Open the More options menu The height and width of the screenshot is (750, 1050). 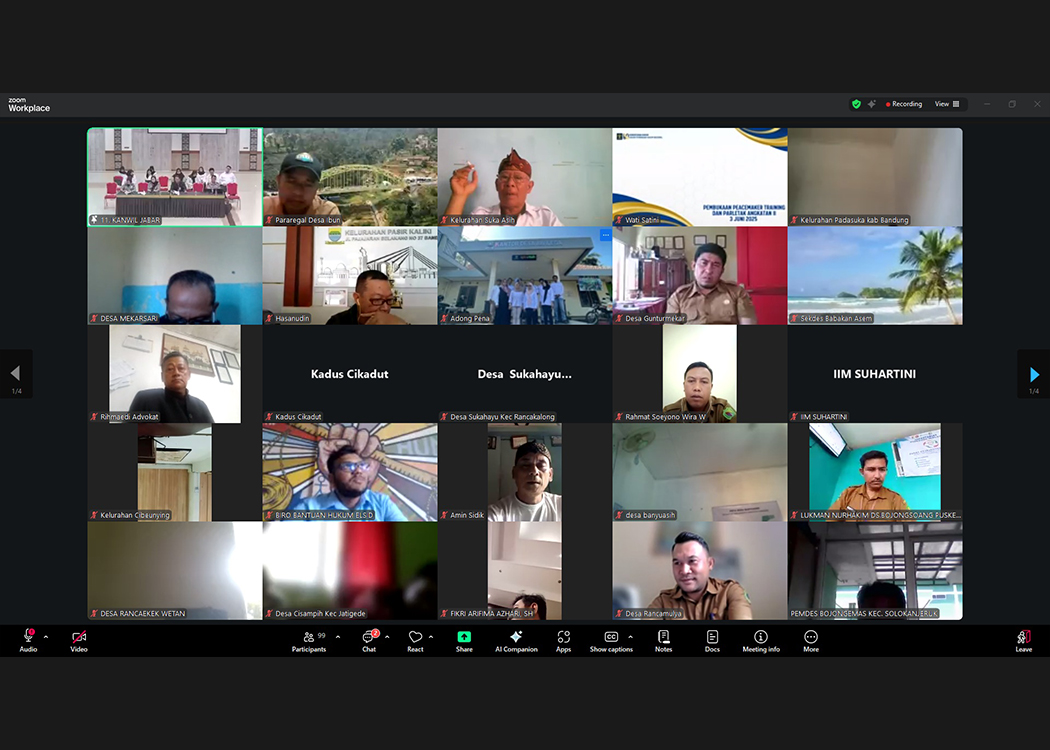coord(810,641)
